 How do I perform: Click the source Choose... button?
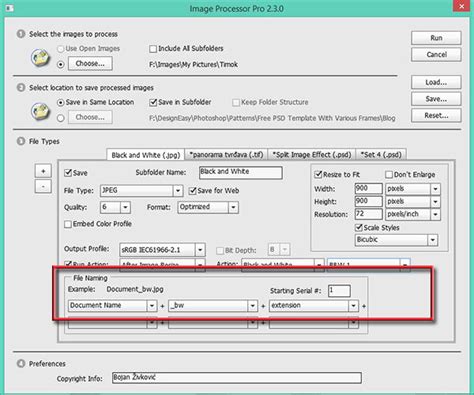coord(90,64)
